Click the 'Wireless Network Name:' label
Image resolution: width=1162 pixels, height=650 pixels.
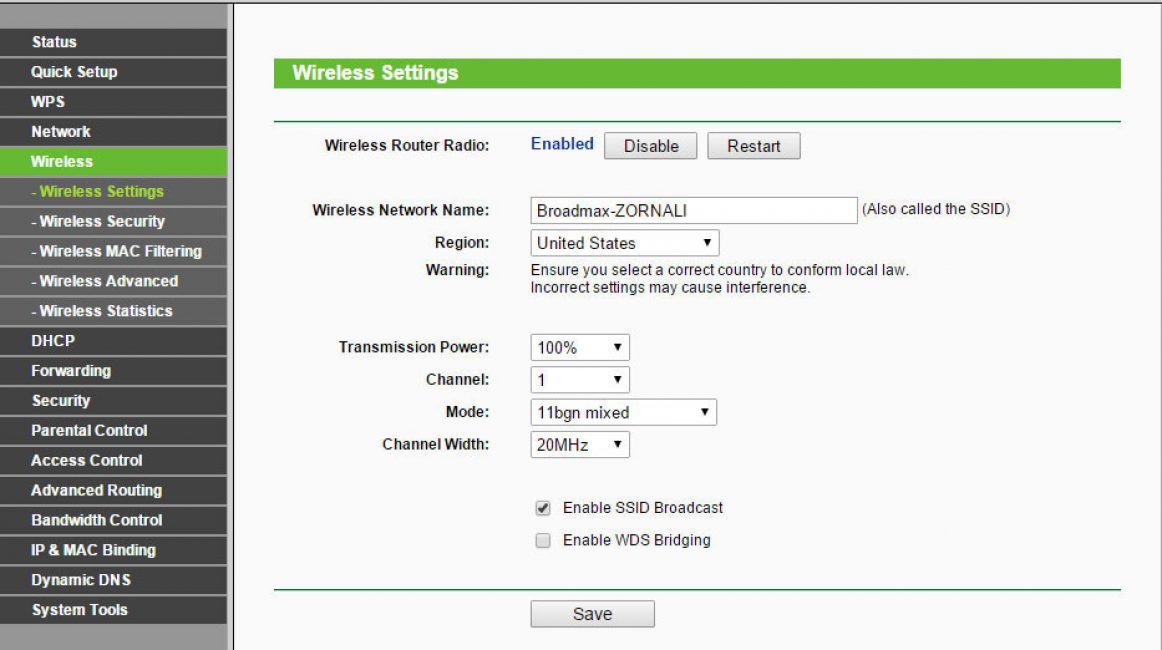coord(400,210)
